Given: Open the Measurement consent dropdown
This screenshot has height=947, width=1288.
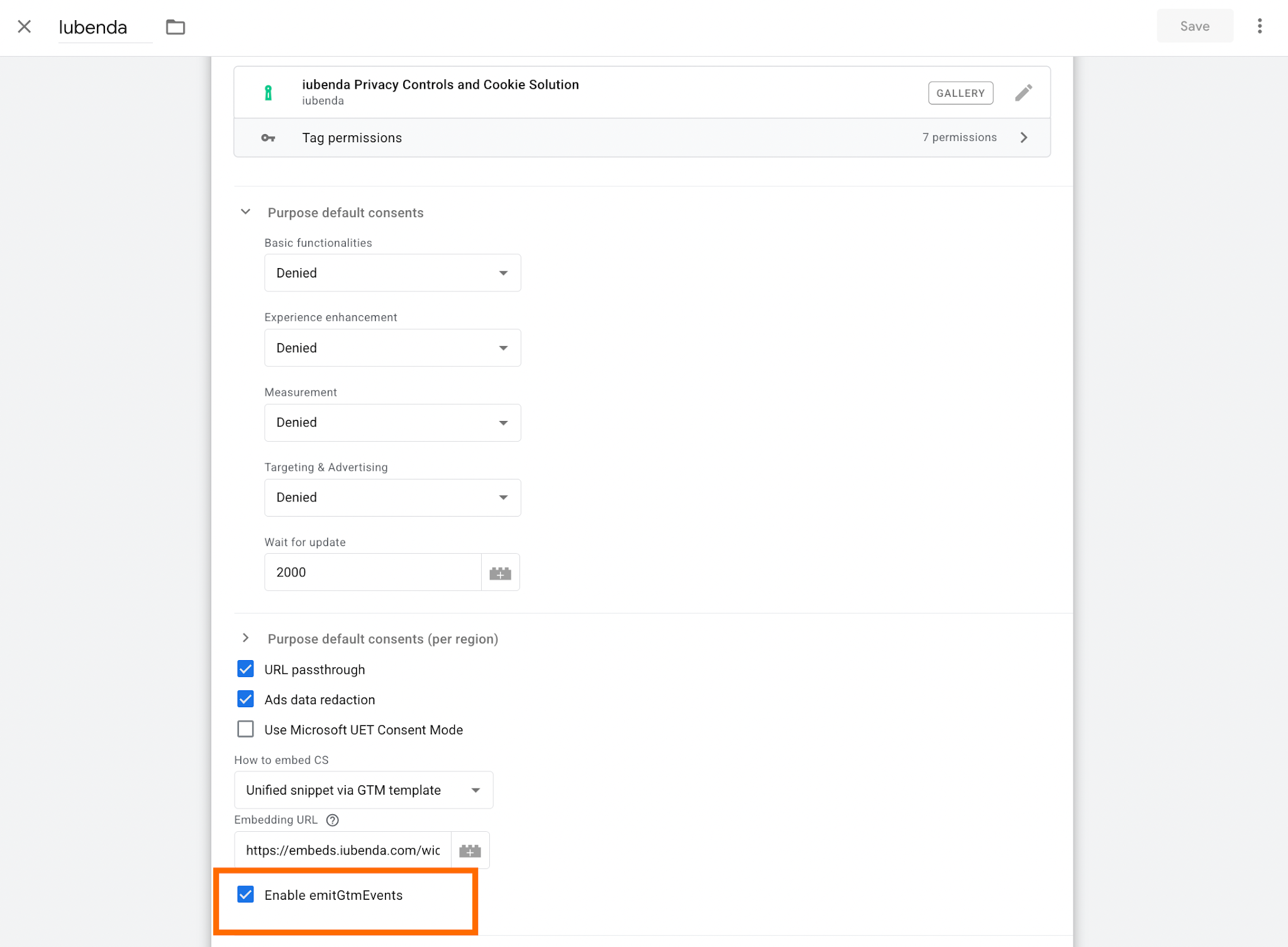Looking at the screenshot, I should (x=392, y=422).
